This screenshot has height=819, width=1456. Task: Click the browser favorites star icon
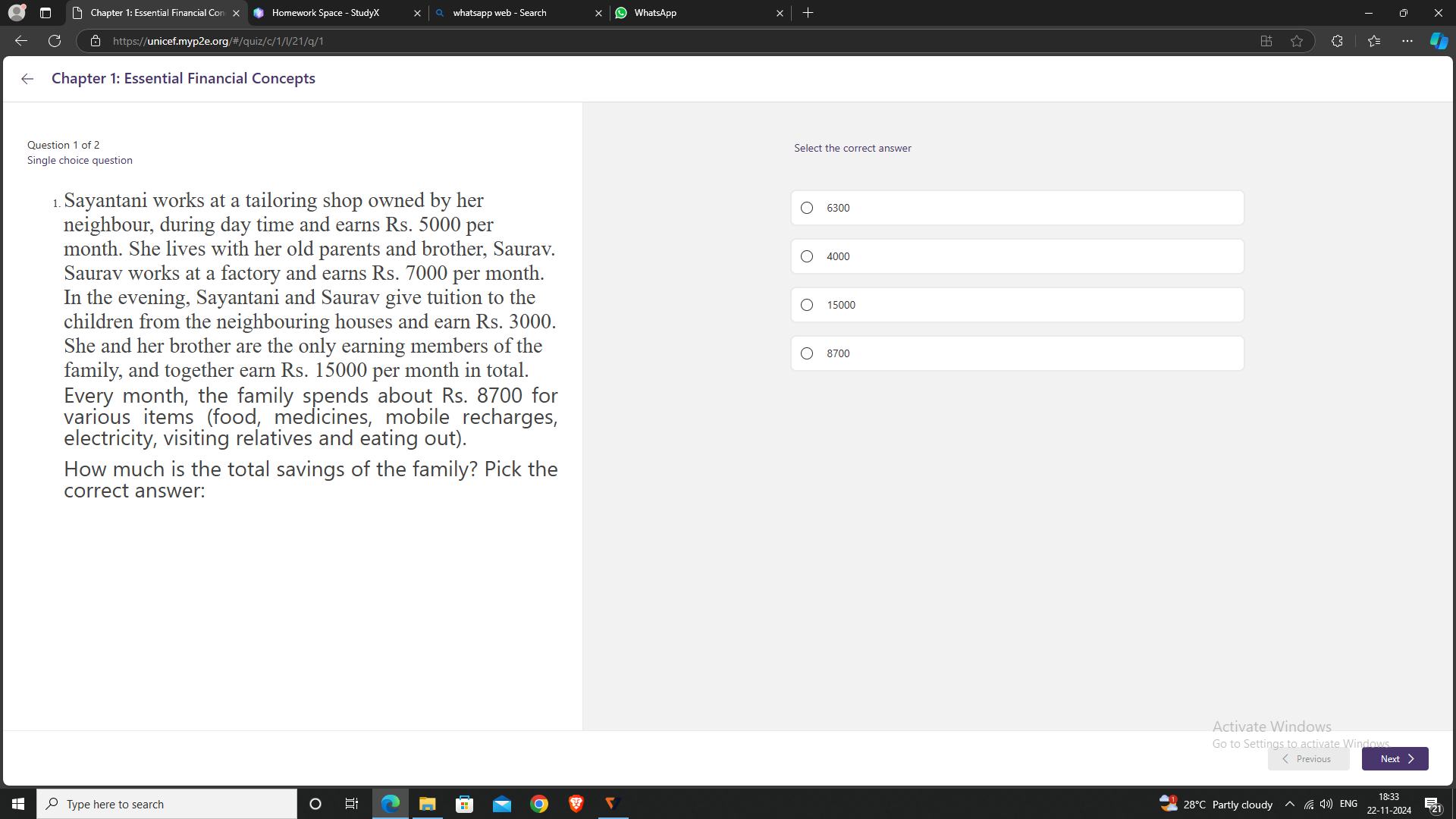click(1298, 41)
